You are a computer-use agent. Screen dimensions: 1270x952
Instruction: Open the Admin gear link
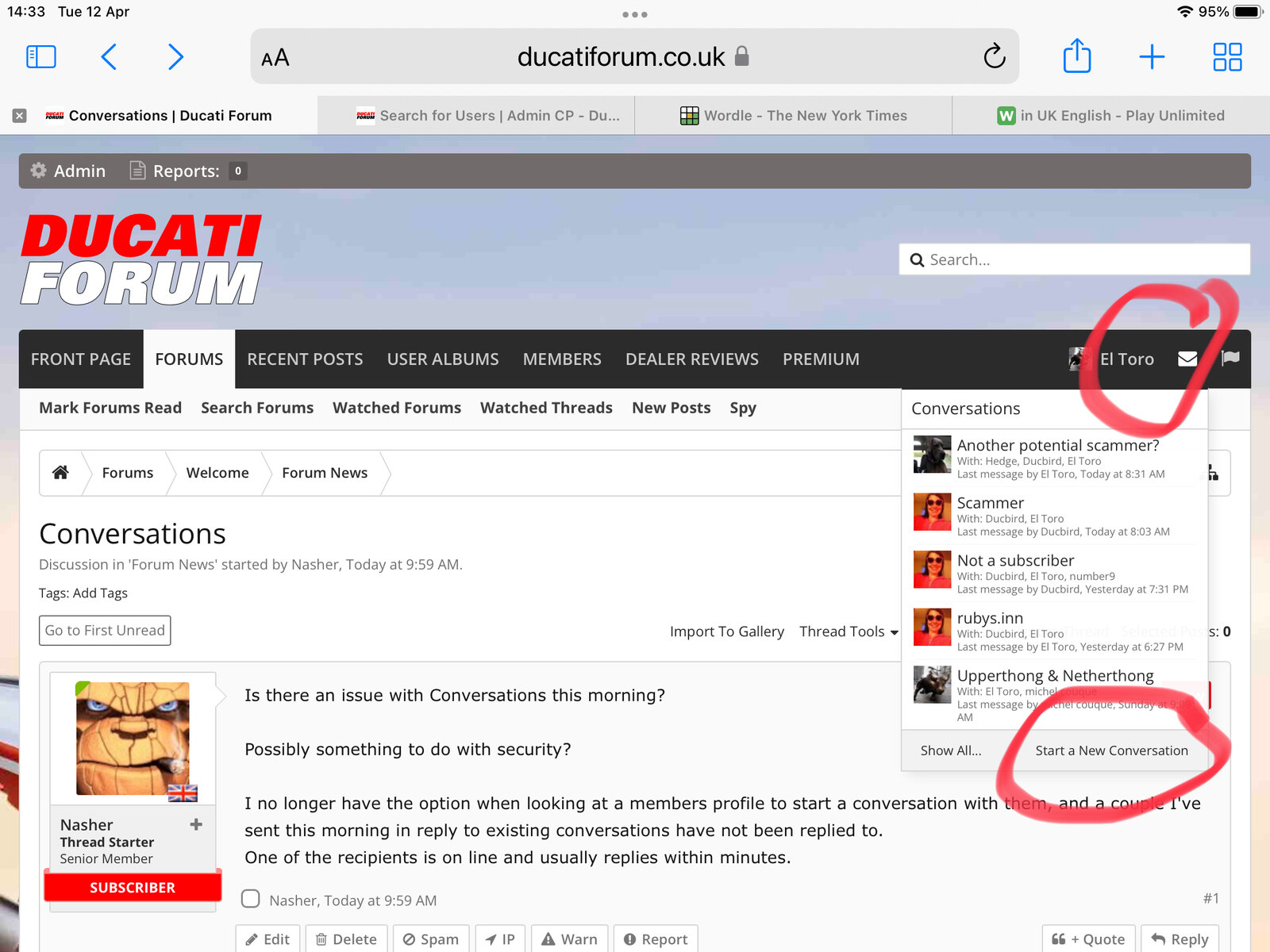67,171
